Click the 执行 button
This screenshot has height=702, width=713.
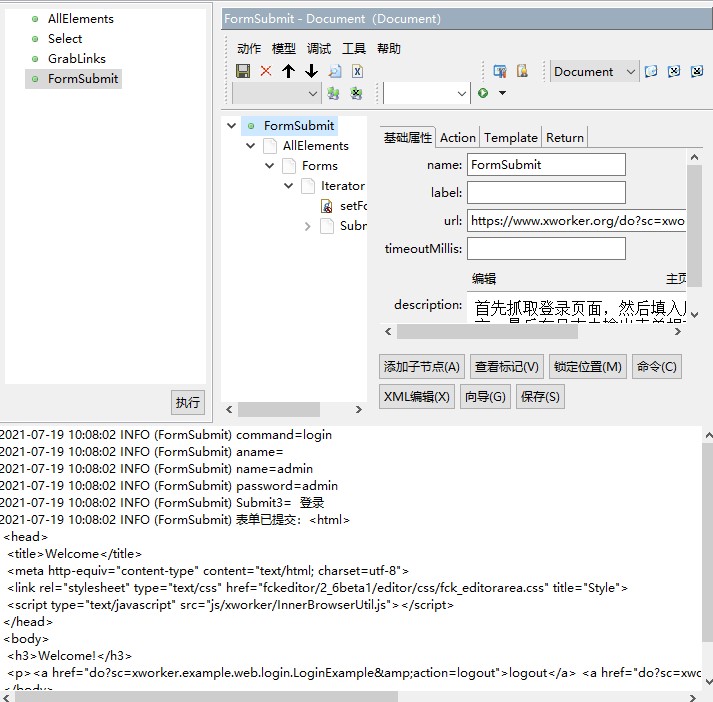pyautogui.click(x=188, y=402)
